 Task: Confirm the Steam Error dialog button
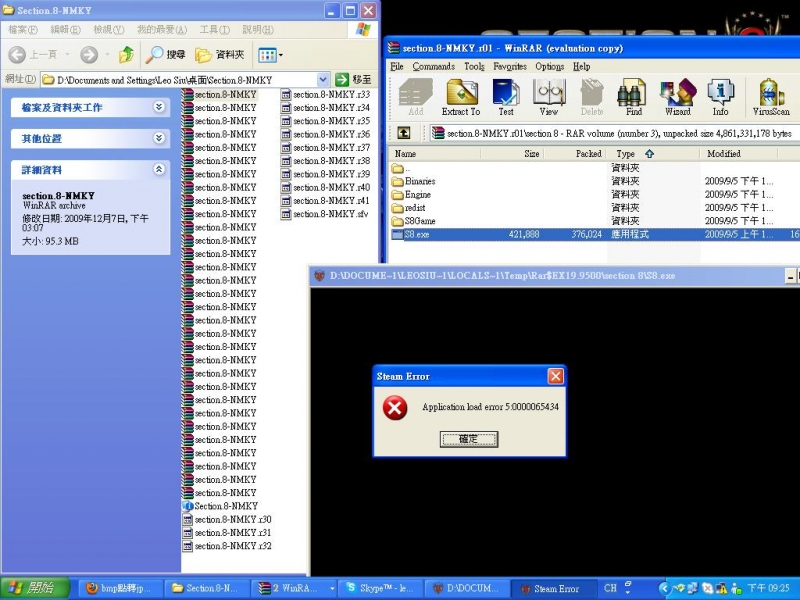468,439
